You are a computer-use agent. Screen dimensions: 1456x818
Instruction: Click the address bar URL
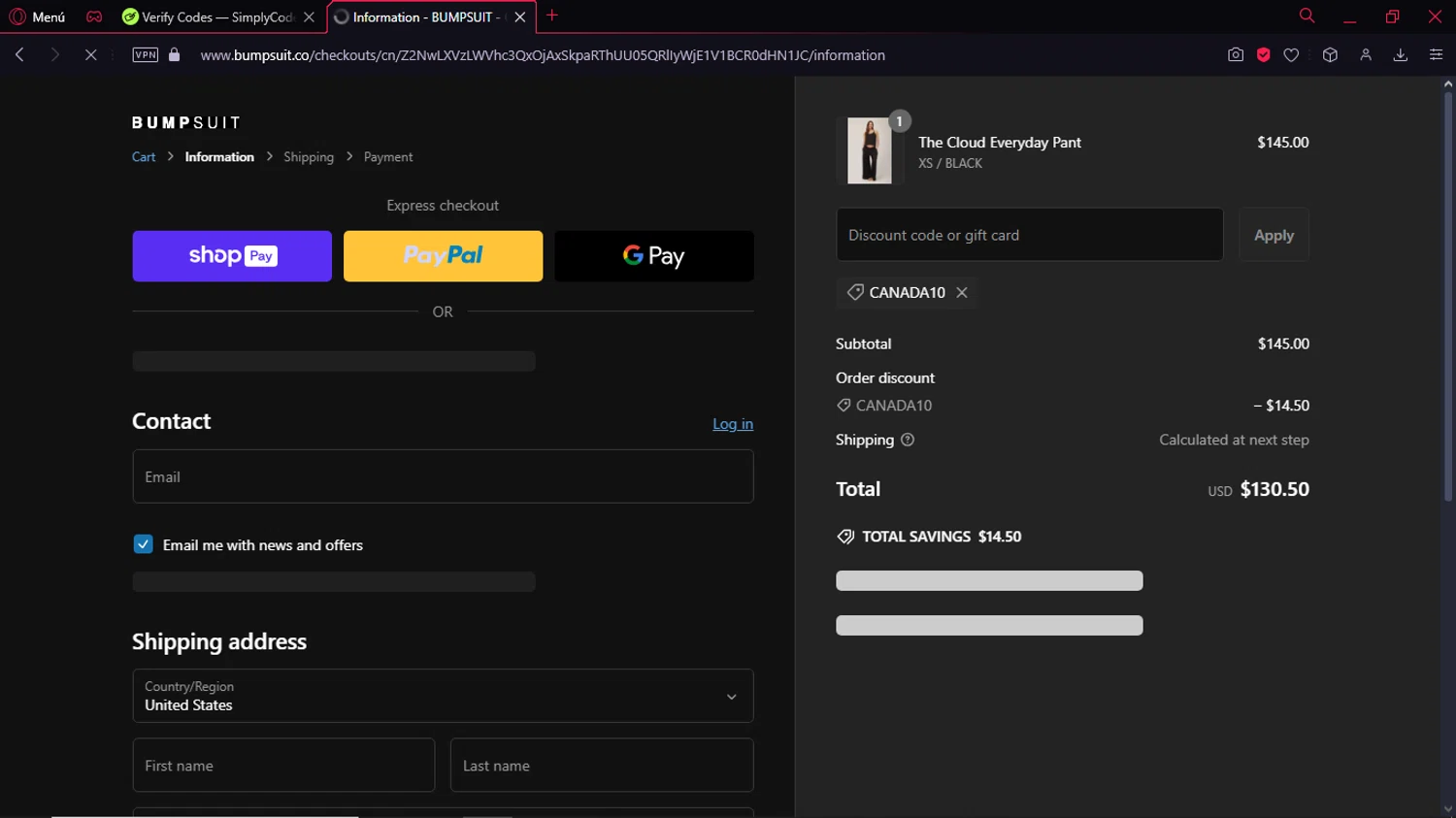(543, 55)
